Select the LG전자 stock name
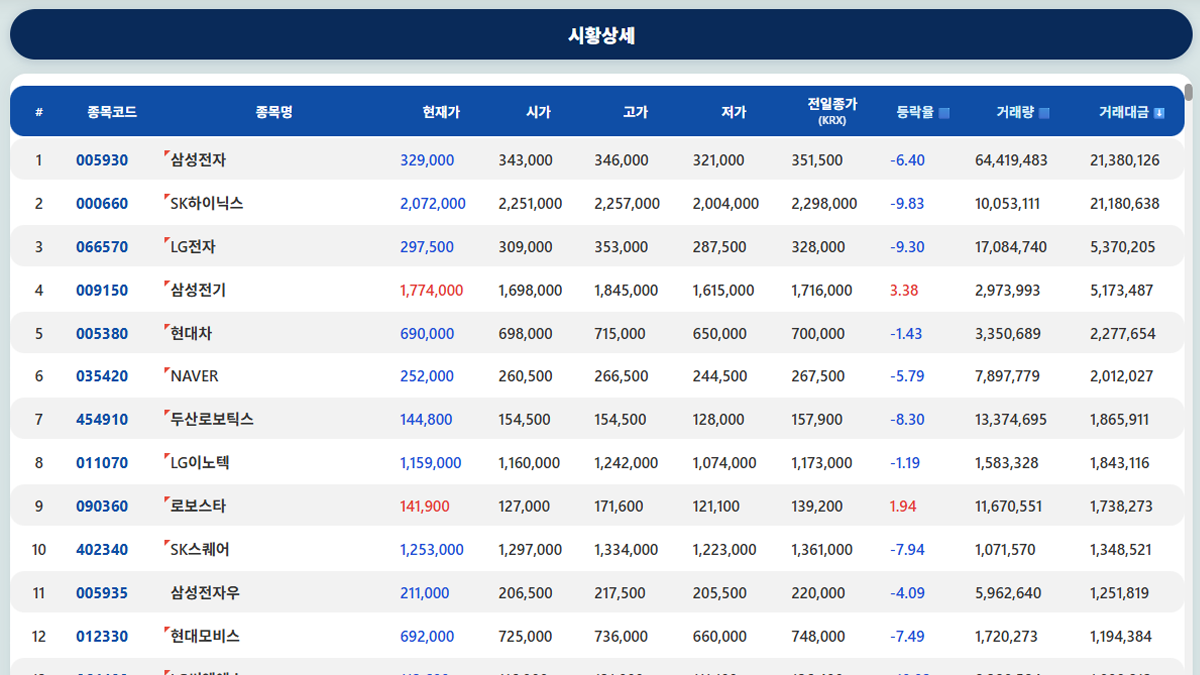The height and width of the screenshot is (675, 1200). pyautogui.click(x=193, y=247)
